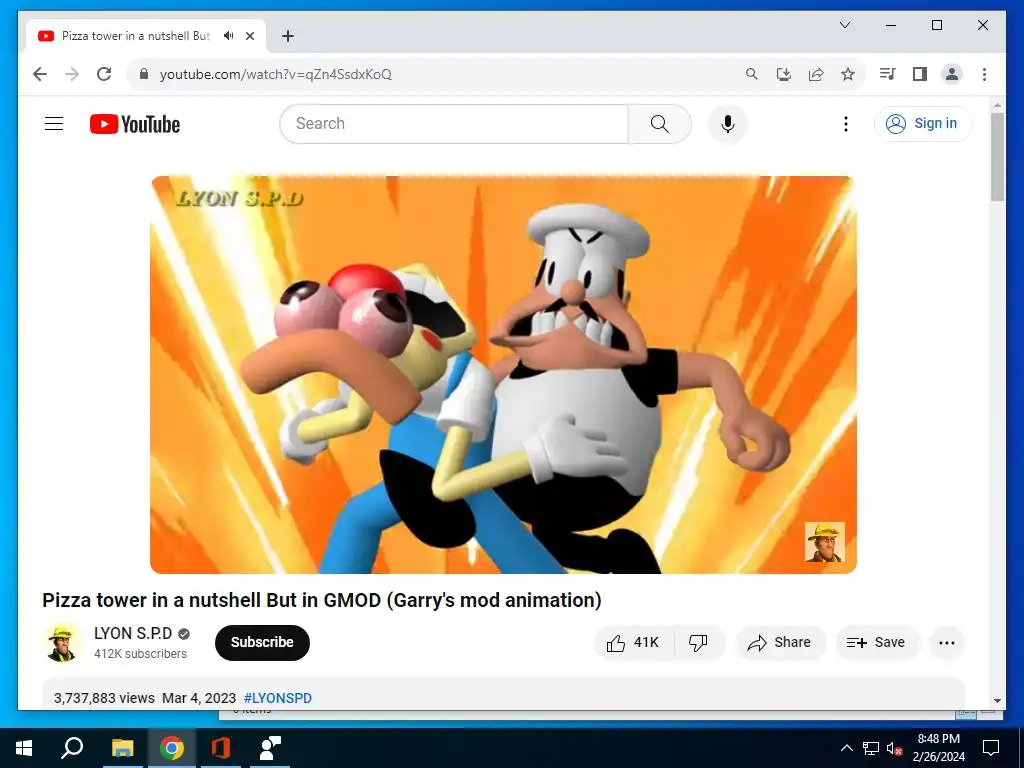
Task: Open the LYON S.P.D channel name link
Action: pos(133,633)
